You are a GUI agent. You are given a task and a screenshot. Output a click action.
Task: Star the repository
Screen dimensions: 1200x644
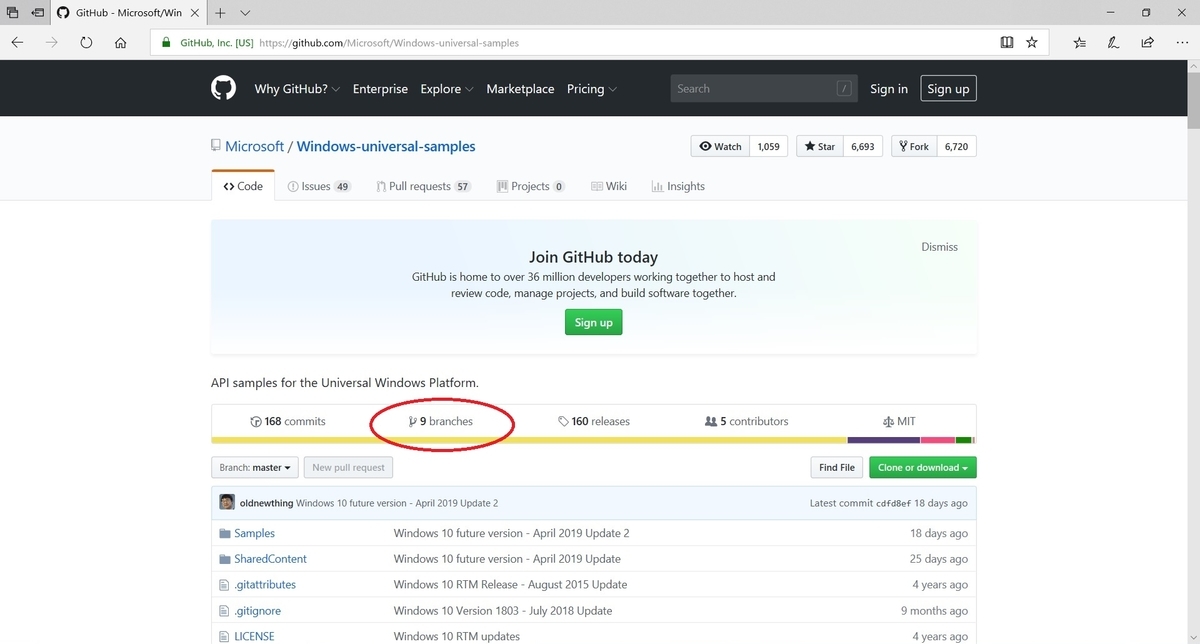pos(820,146)
